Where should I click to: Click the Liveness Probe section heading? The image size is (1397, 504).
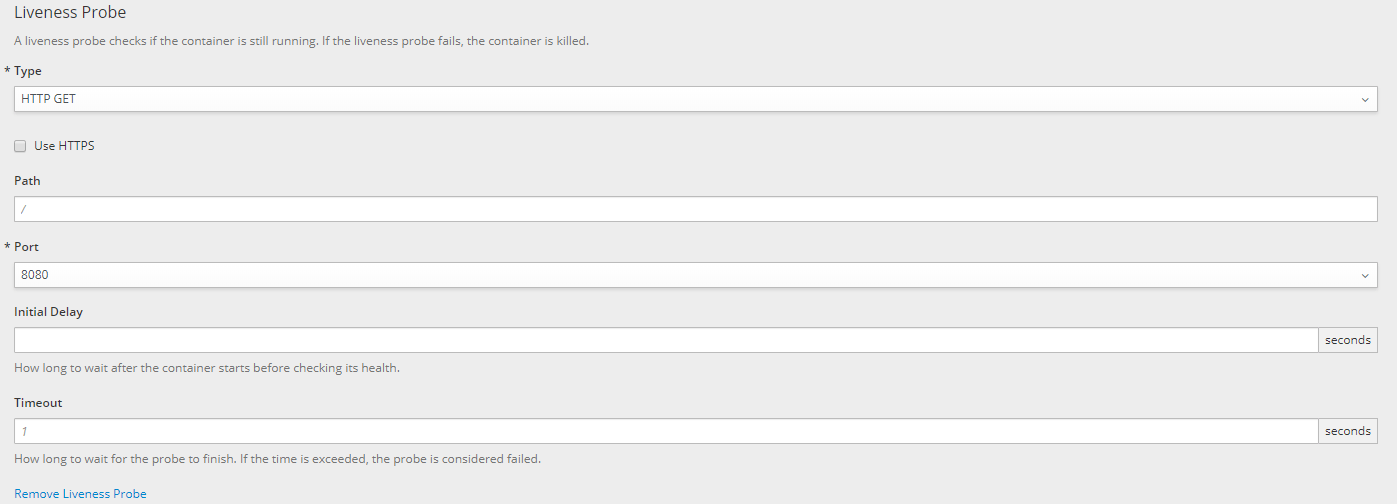(70, 13)
